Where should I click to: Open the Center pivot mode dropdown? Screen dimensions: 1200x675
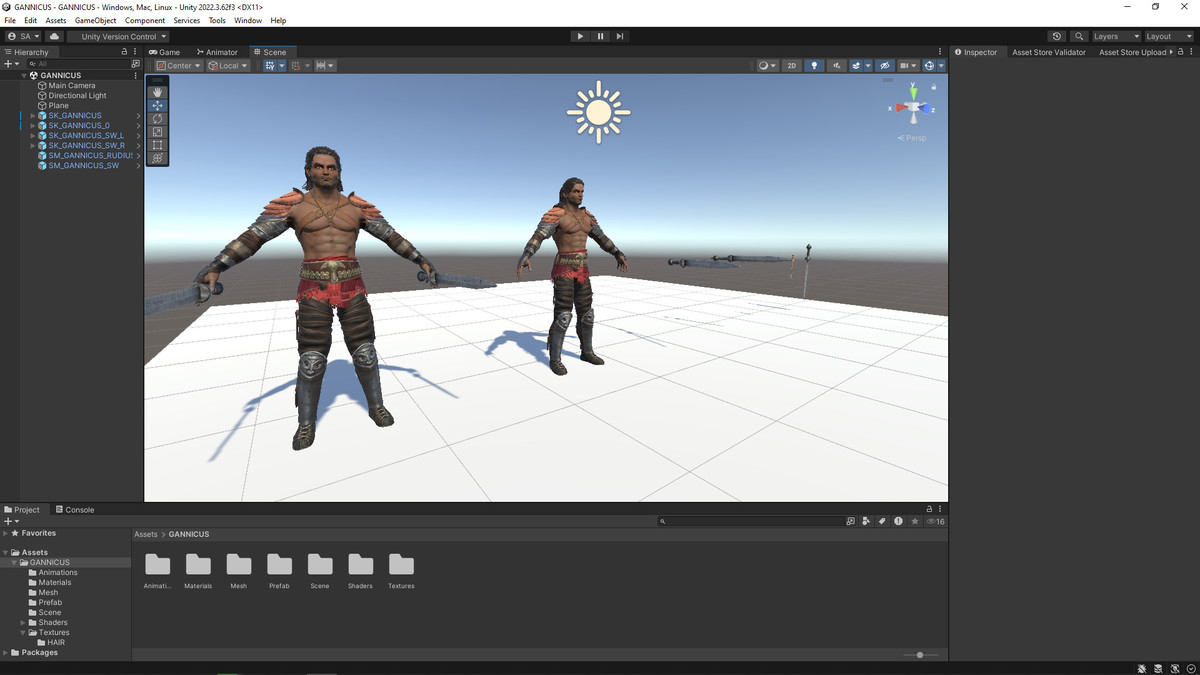(x=178, y=66)
